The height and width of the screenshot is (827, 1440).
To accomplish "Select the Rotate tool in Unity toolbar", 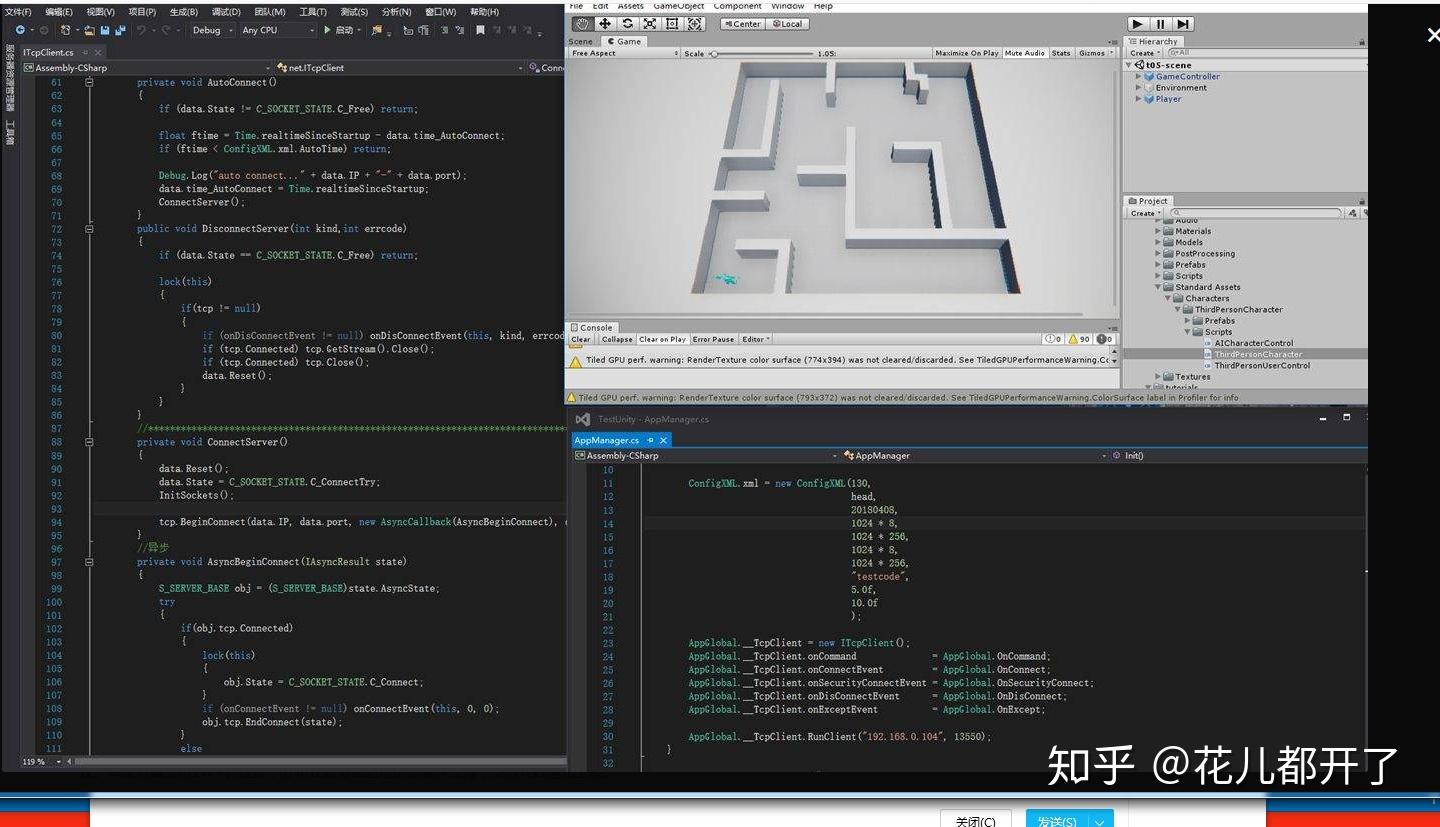I will coord(627,24).
